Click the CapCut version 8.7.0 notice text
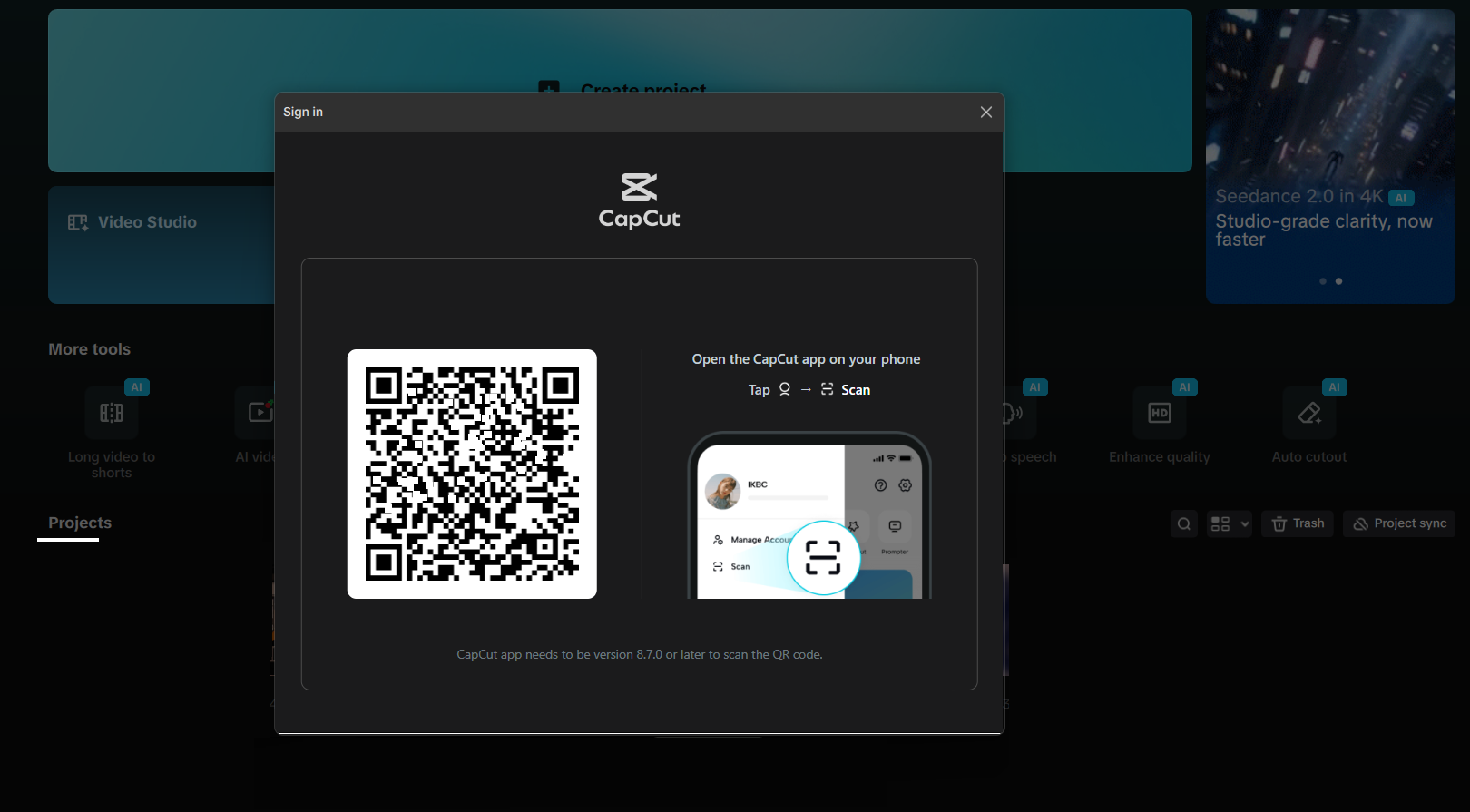The width and height of the screenshot is (1470, 812). click(x=640, y=654)
